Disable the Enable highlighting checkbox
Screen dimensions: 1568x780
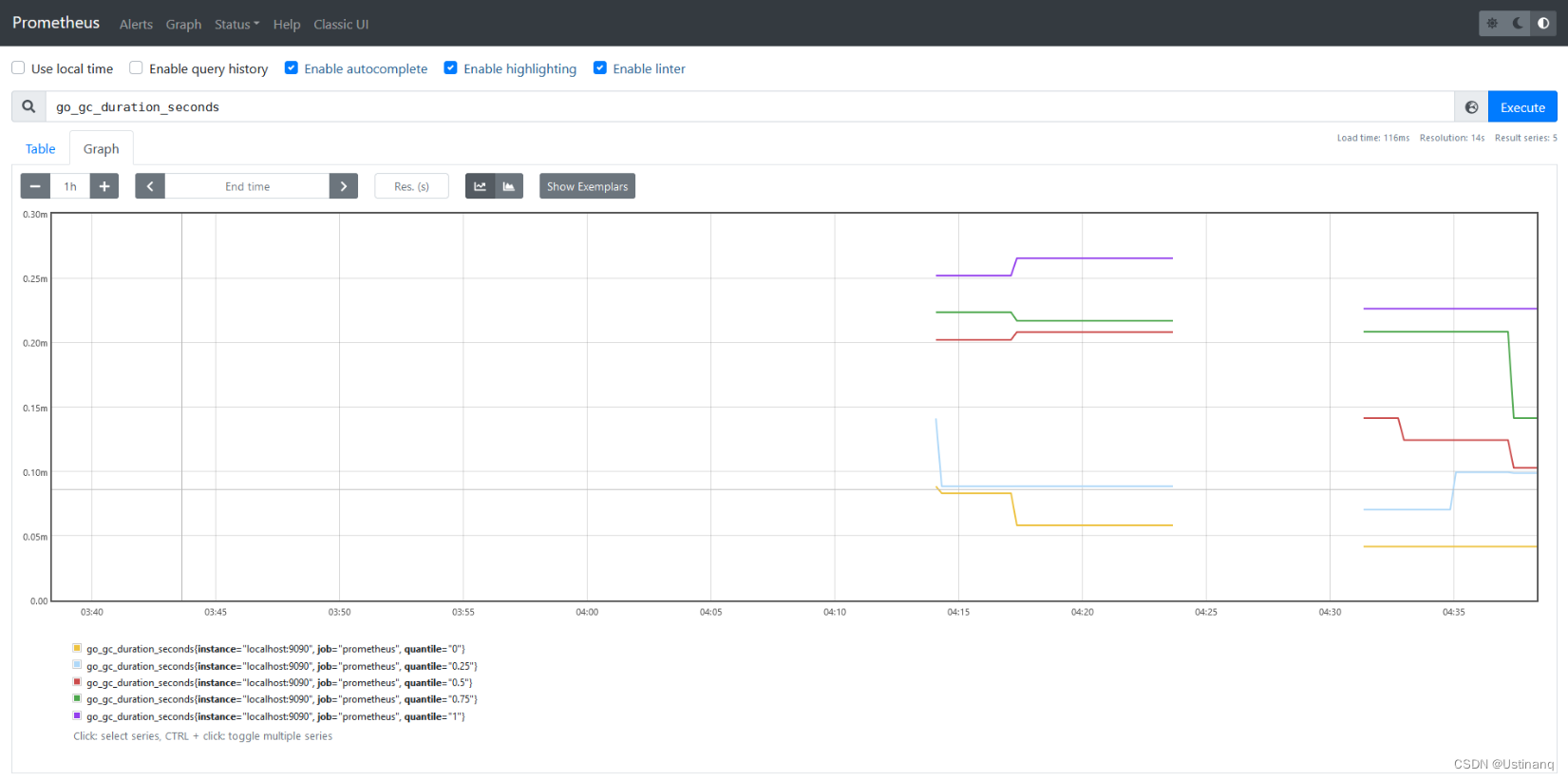(x=451, y=67)
